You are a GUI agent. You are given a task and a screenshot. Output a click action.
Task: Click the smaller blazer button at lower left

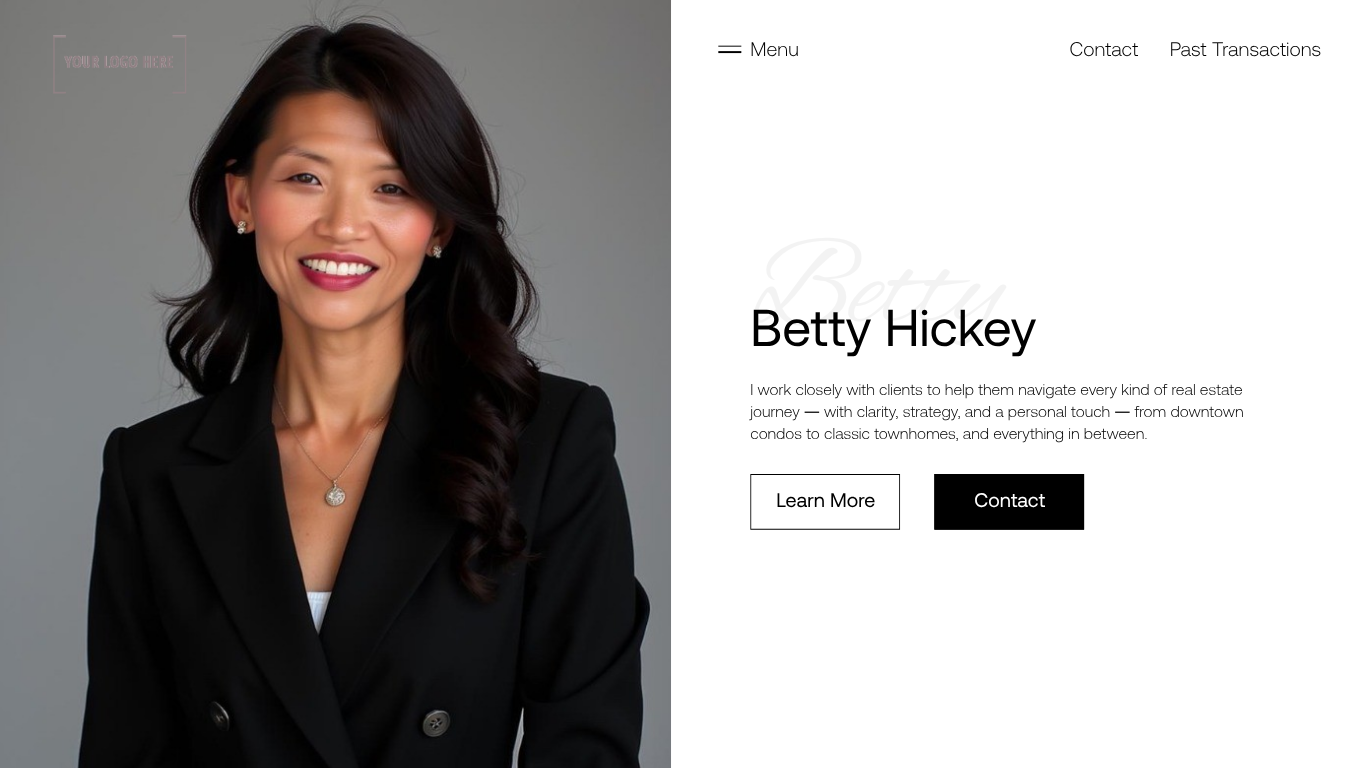[220, 715]
